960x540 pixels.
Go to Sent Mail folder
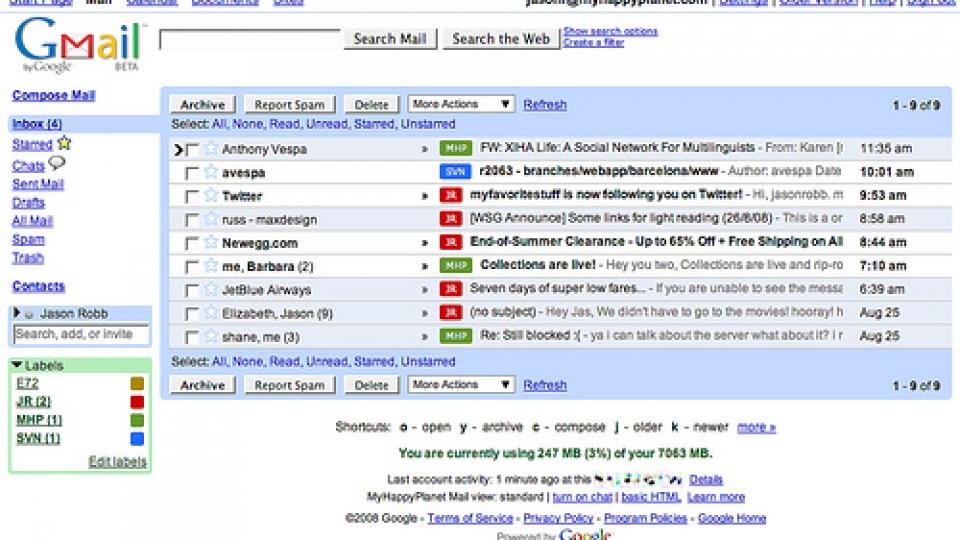(x=38, y=184)
